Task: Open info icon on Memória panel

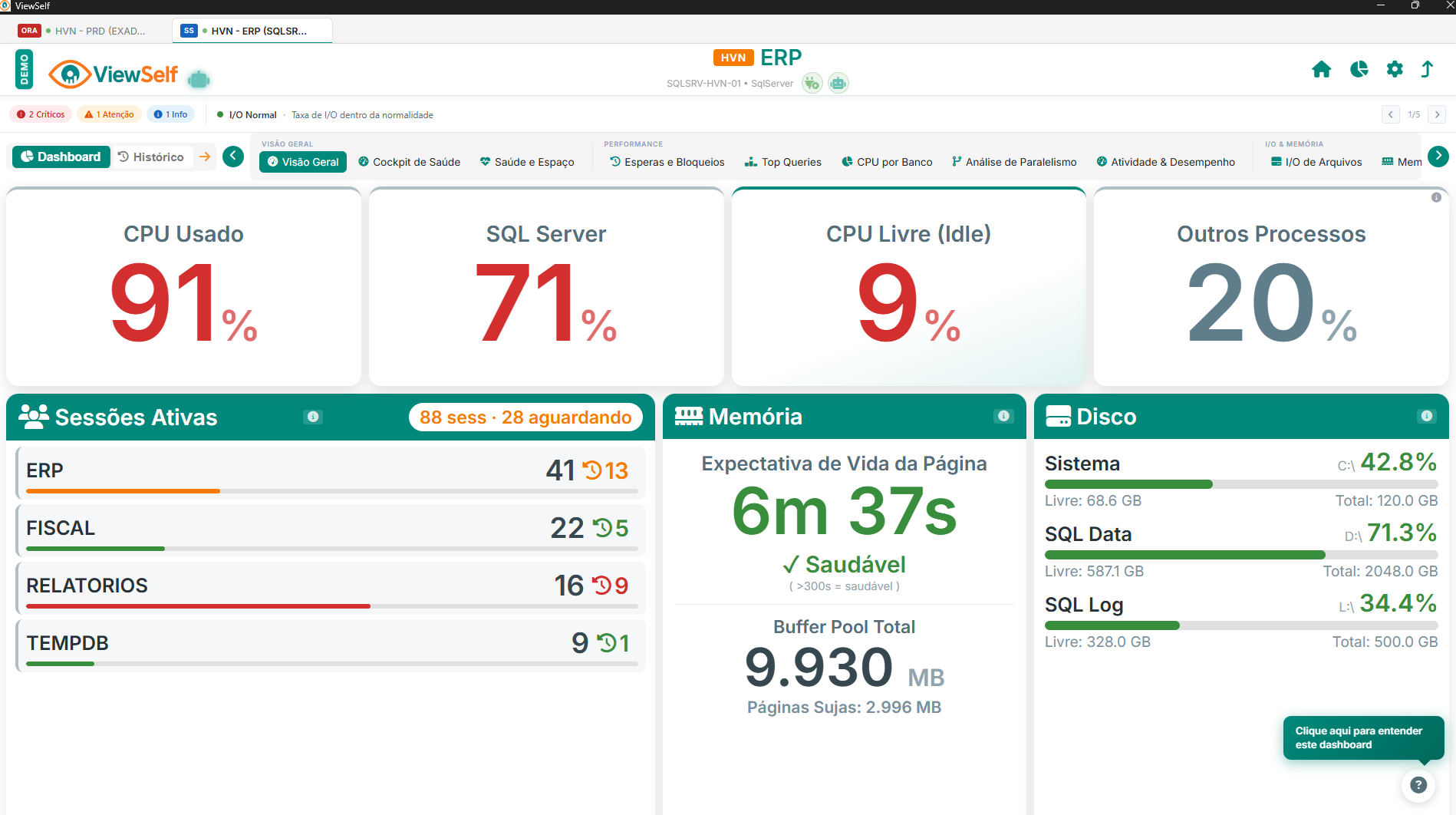Action: [1003, 416]
